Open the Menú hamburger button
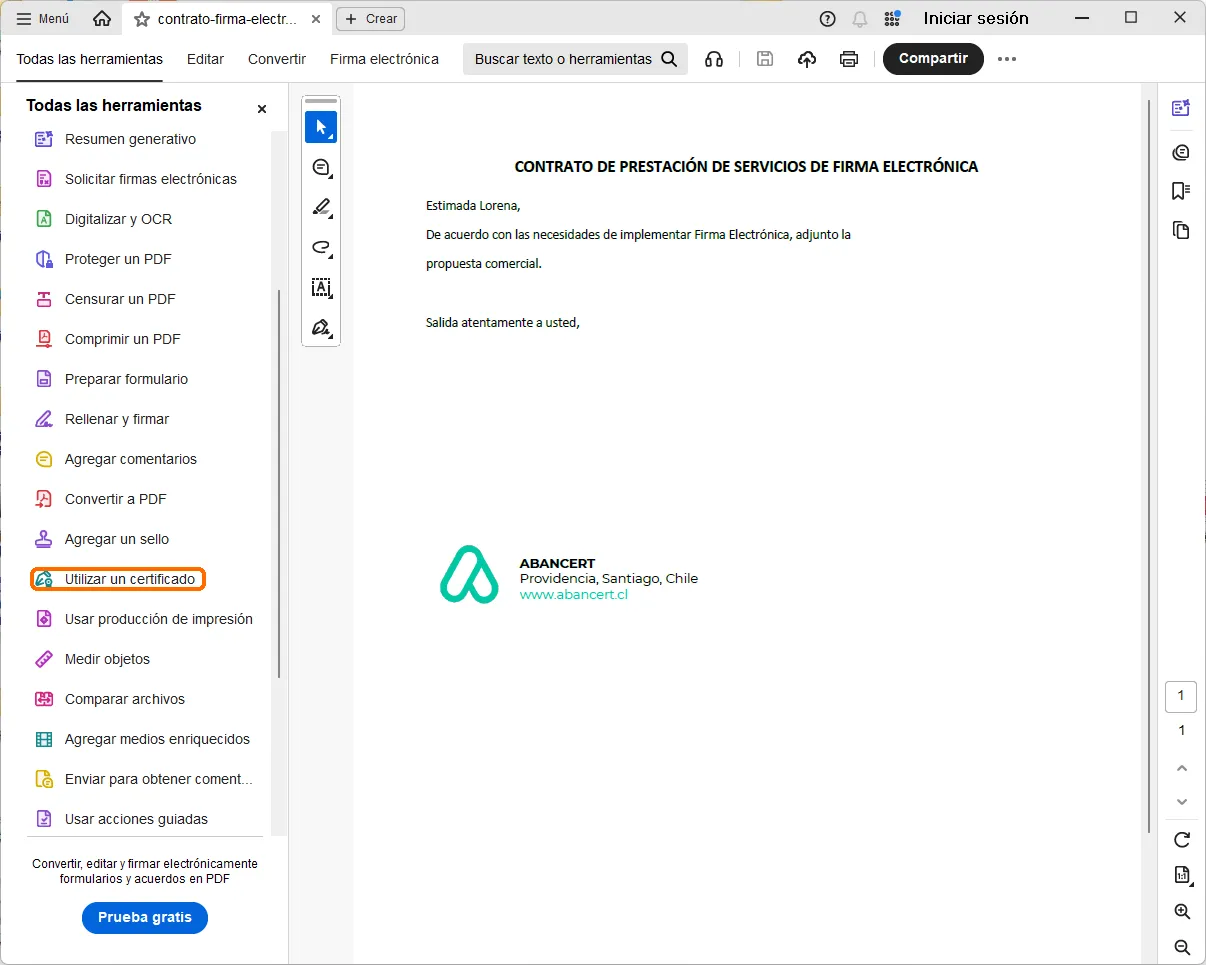Viewport: 1206px width, 965px height. click(43, 18)
